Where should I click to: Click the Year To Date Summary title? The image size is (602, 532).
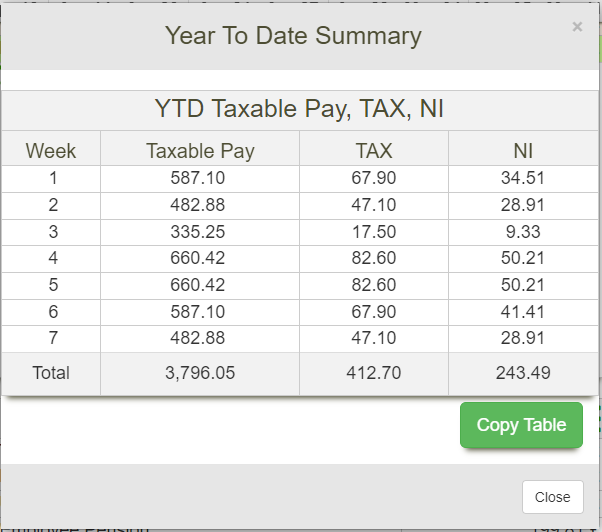coord(293,36)
